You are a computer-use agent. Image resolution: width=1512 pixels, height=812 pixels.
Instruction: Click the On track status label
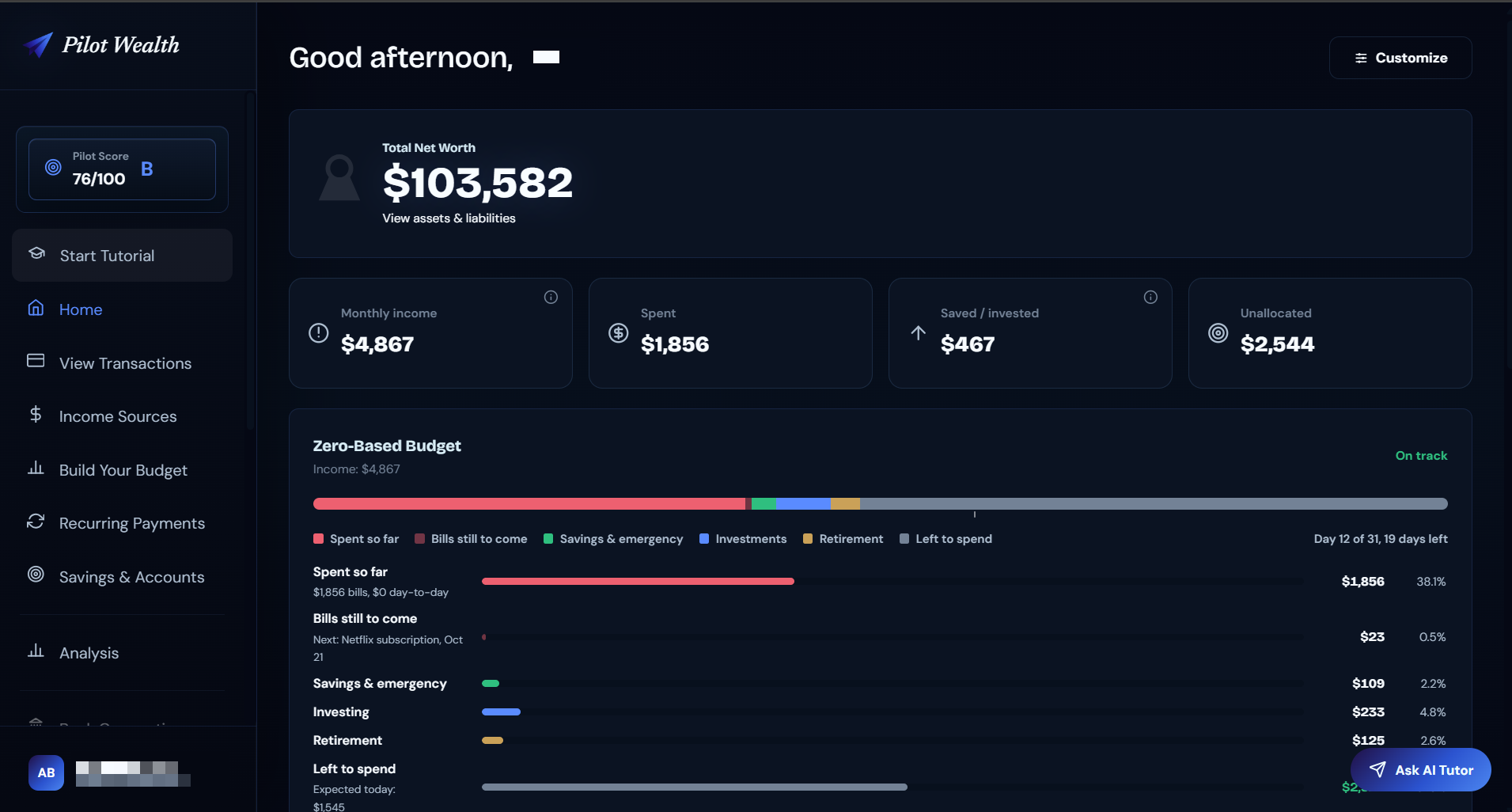click(1421, 456)
